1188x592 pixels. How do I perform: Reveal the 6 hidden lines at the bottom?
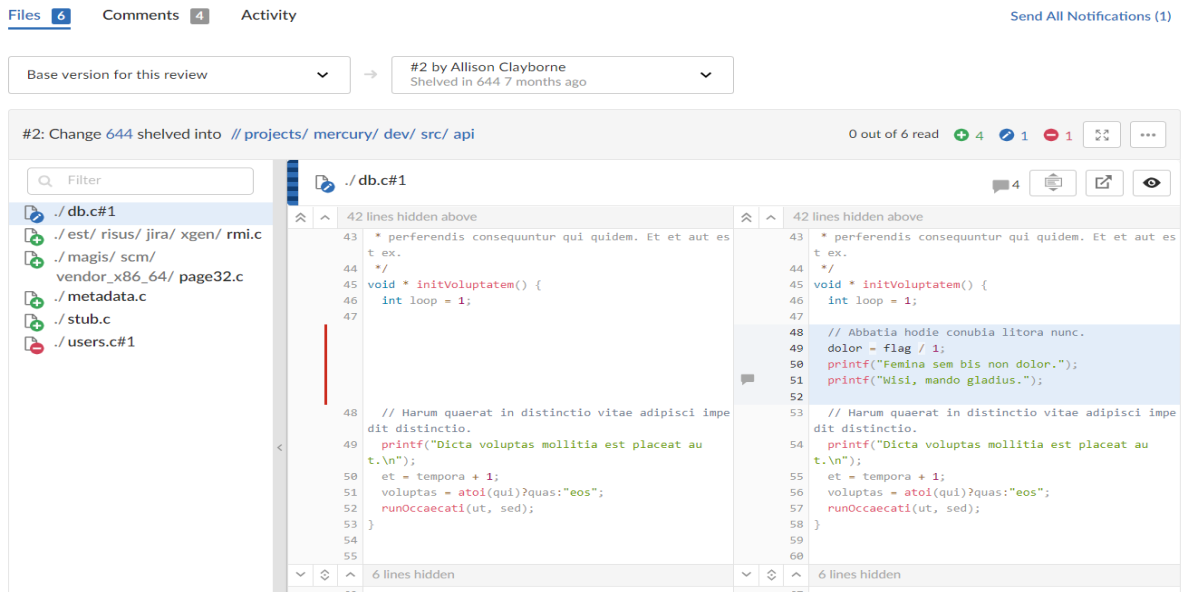click(x=420, y=574)
